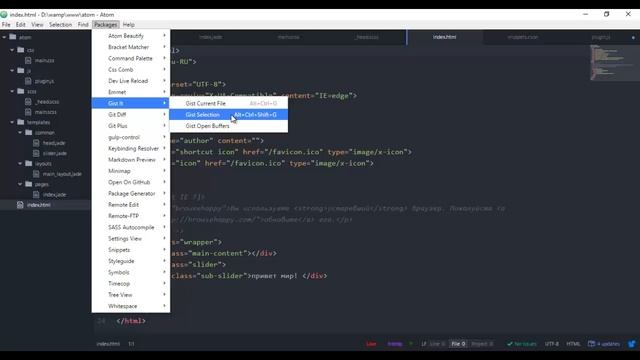Open Keybinding Resolver package entry
Image resolution: width=640 pixels, height=360 pixels.
[x=131, y=149]
